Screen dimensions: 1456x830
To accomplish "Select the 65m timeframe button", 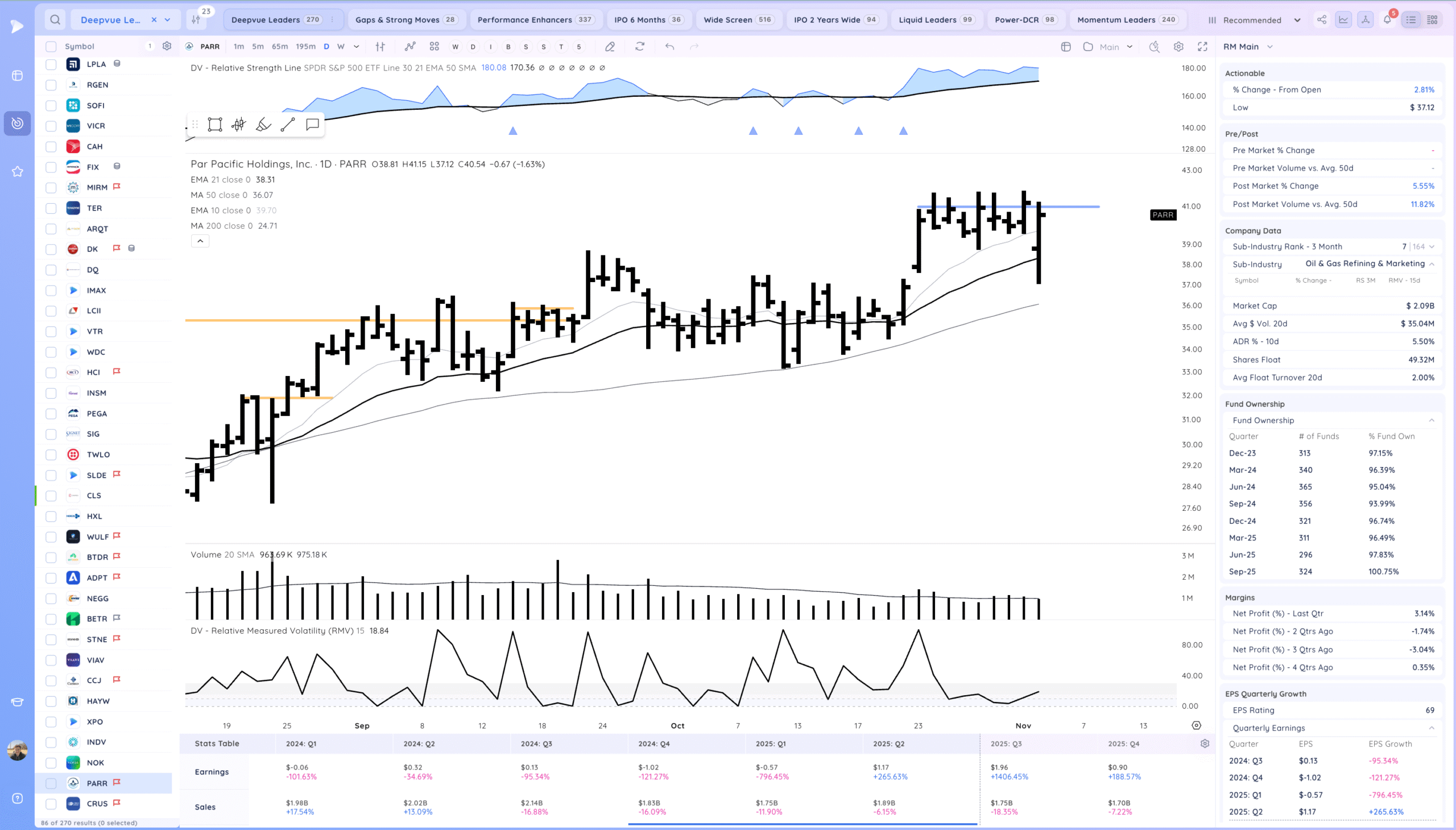I will [279, 47].
